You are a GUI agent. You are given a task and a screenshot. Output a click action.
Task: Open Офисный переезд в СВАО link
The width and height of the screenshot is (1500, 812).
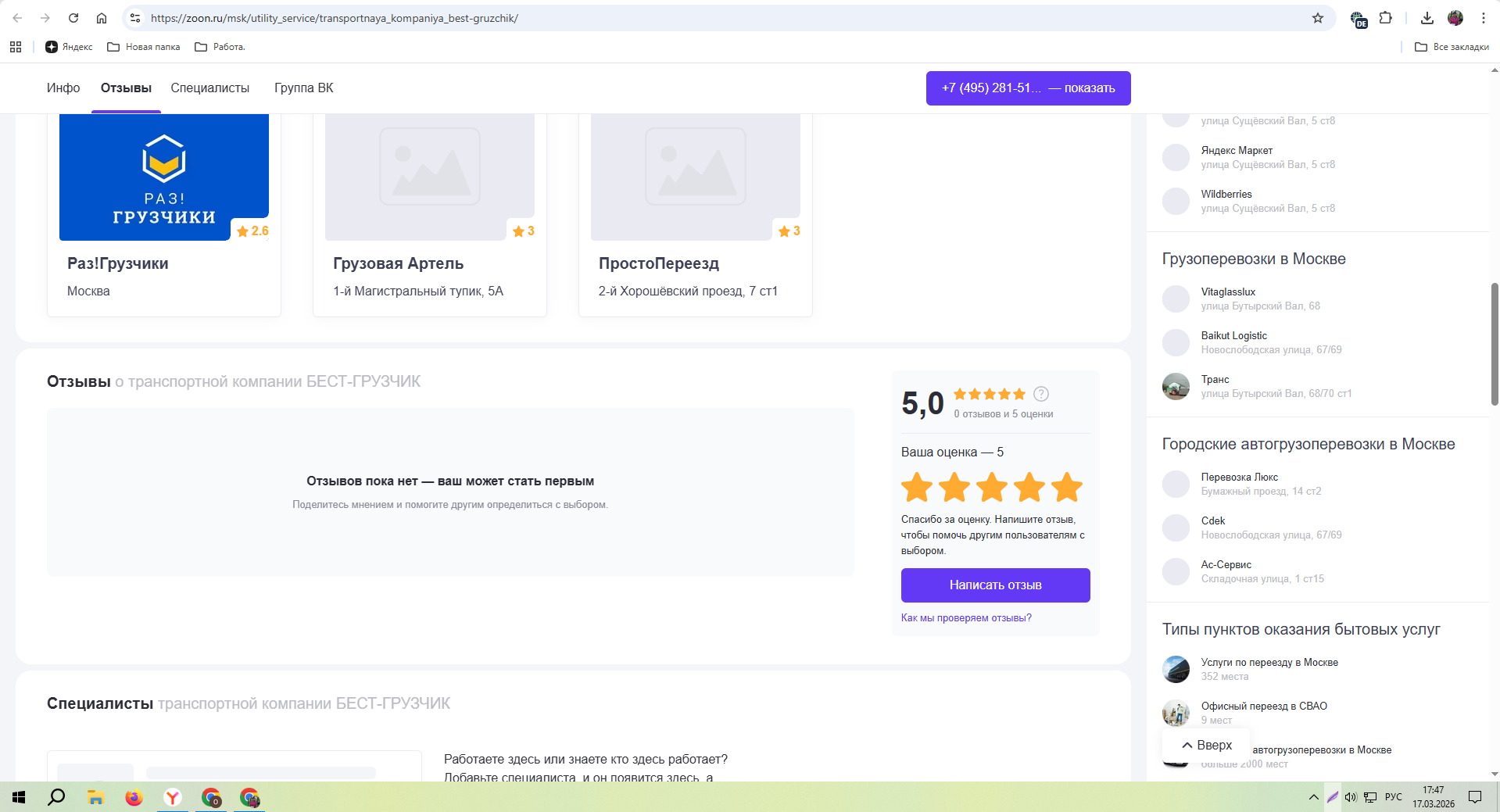[1264, 706]
